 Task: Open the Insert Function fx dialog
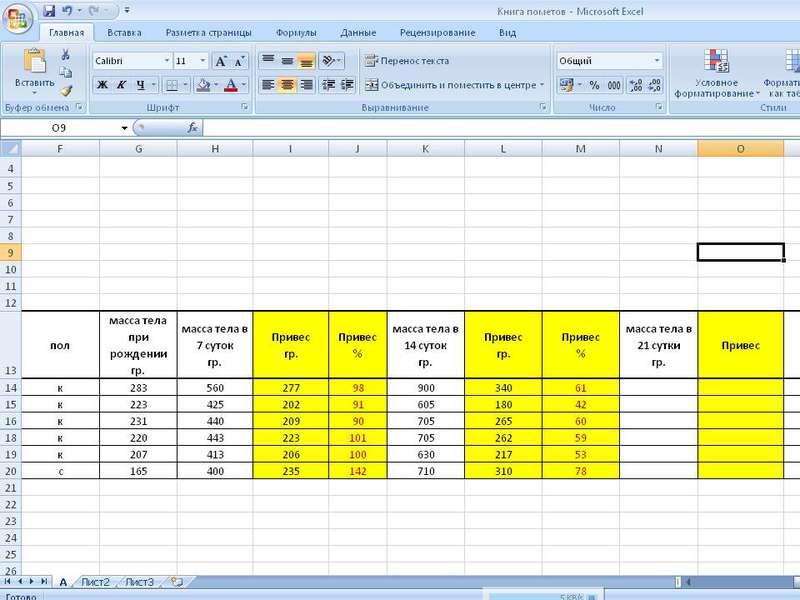[192, 128]
